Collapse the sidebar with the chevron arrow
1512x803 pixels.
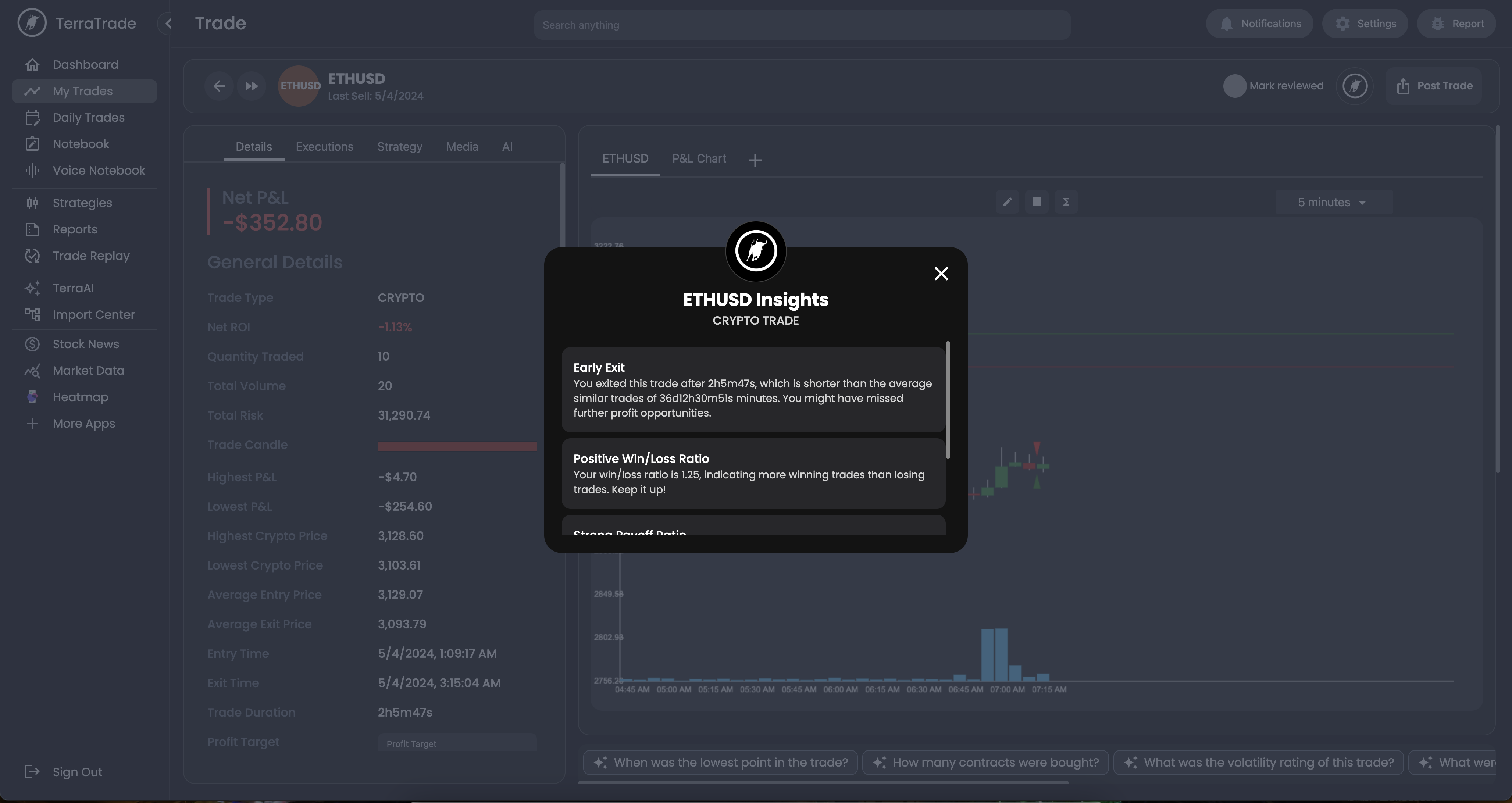[168, 24]
